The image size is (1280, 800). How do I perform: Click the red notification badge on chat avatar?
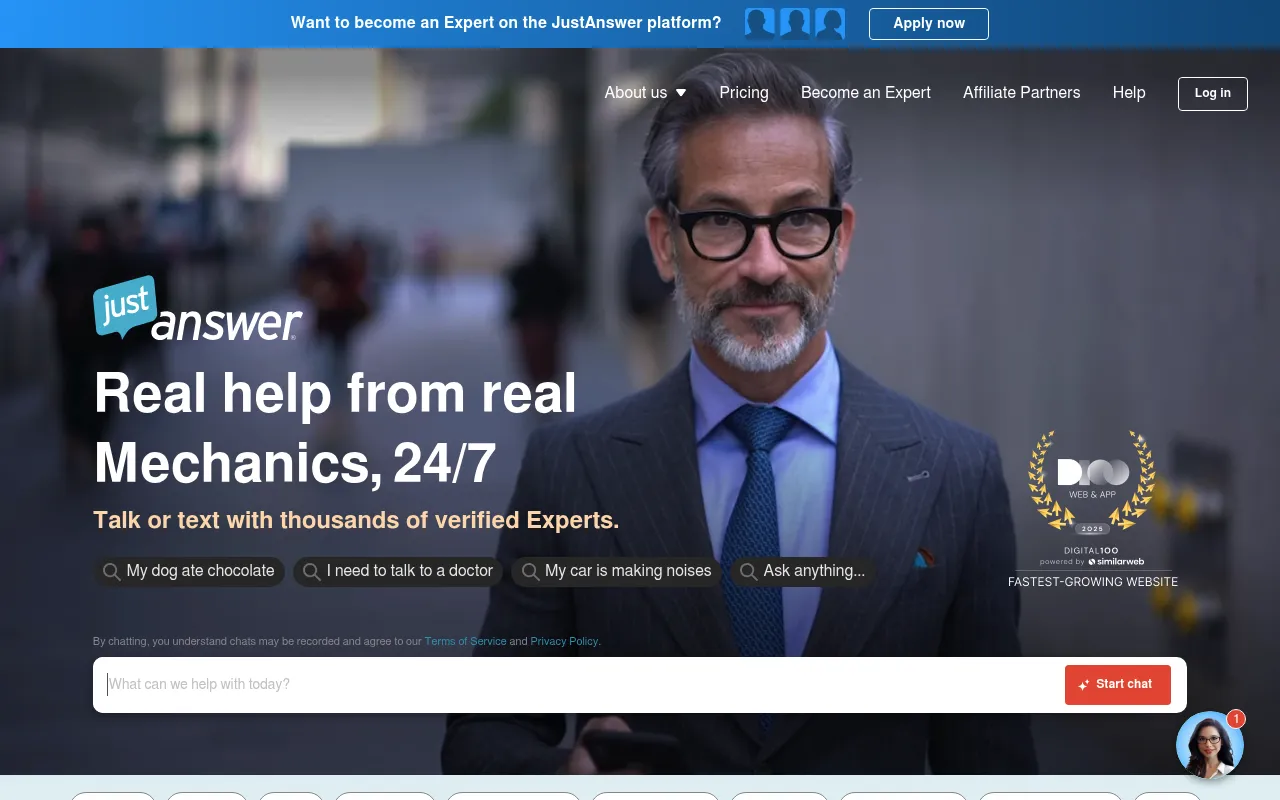tap(1236, 718)
